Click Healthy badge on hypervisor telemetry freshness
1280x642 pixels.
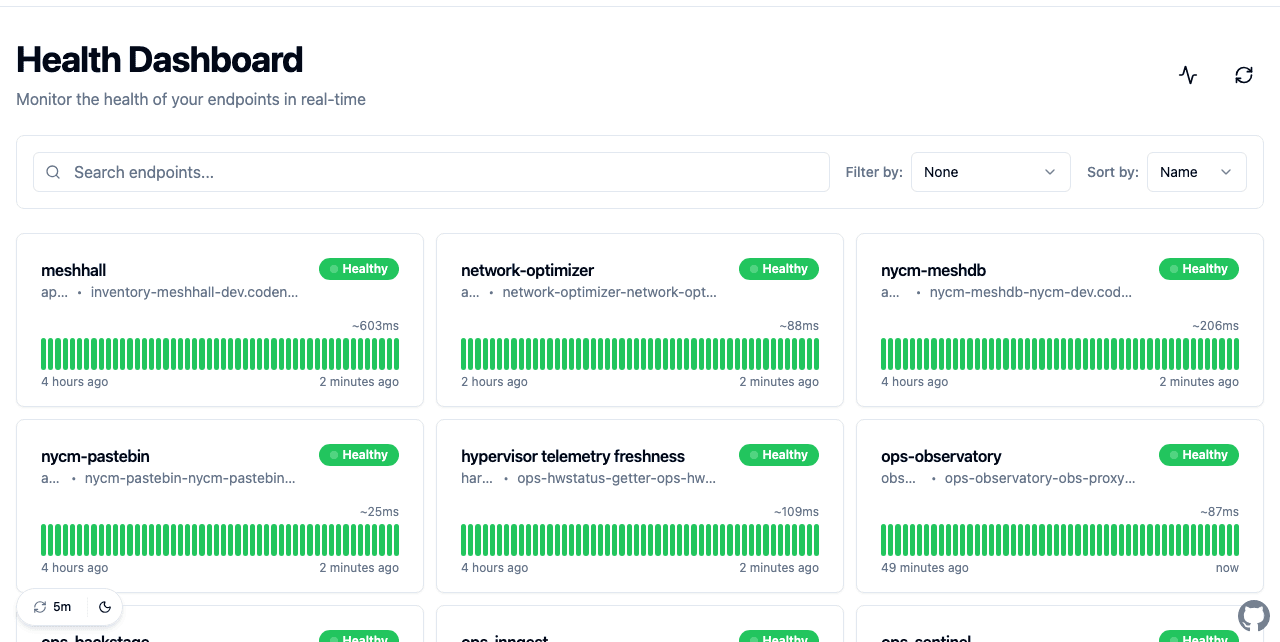pos(779,455)
